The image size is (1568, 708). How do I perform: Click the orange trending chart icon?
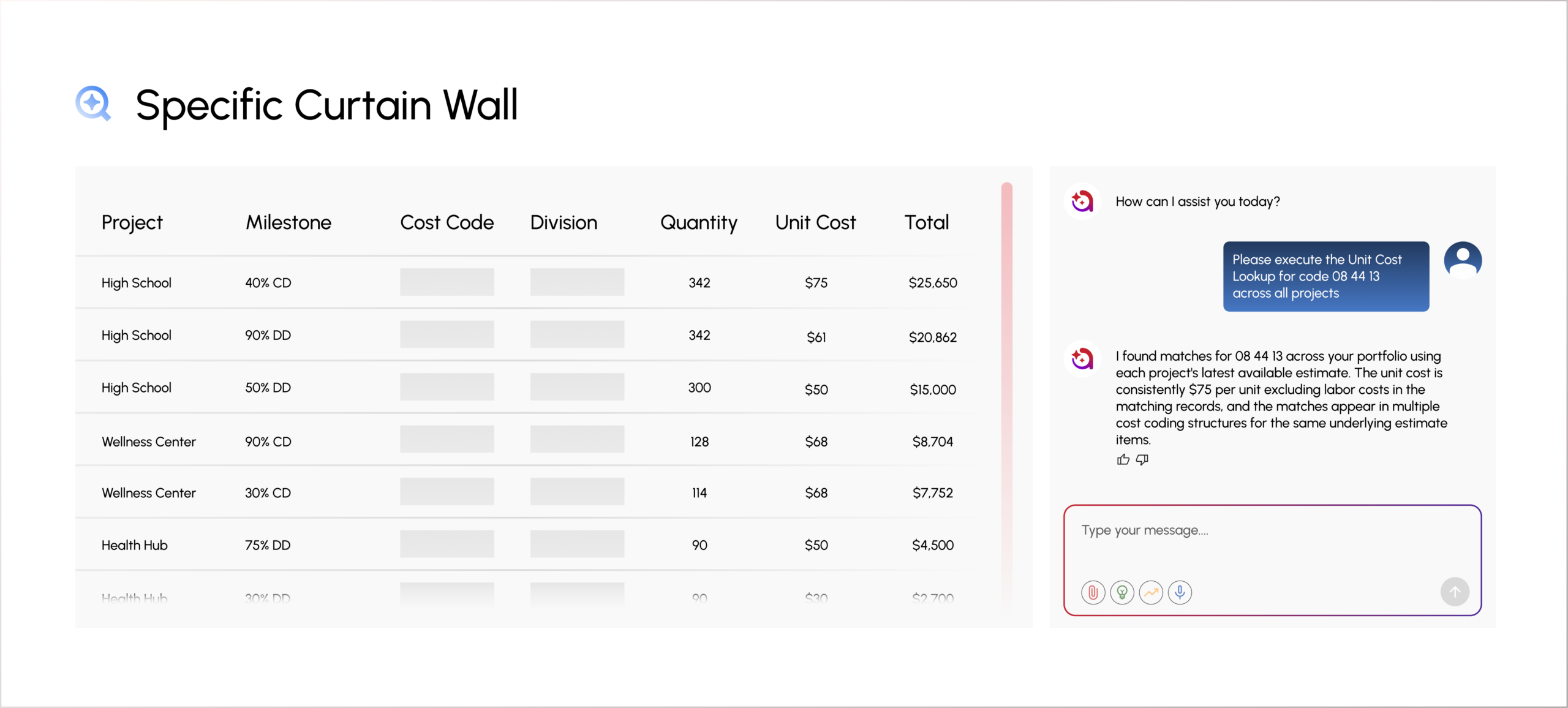coord(1151,592)
